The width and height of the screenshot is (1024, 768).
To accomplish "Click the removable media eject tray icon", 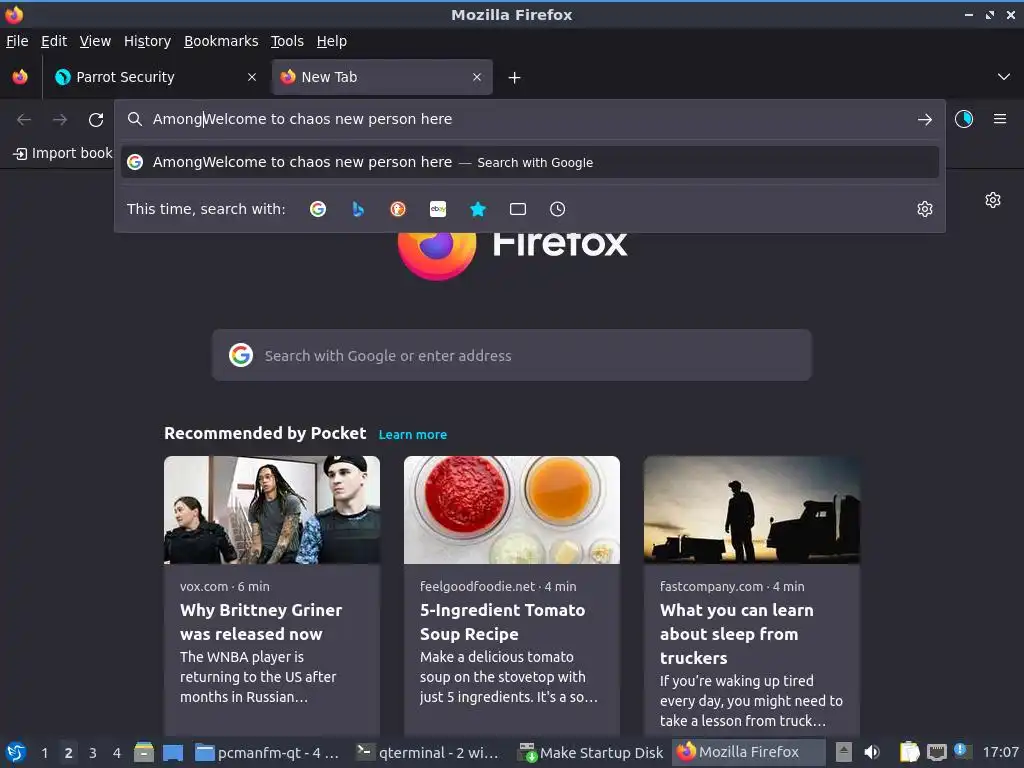I will (844, 752).
